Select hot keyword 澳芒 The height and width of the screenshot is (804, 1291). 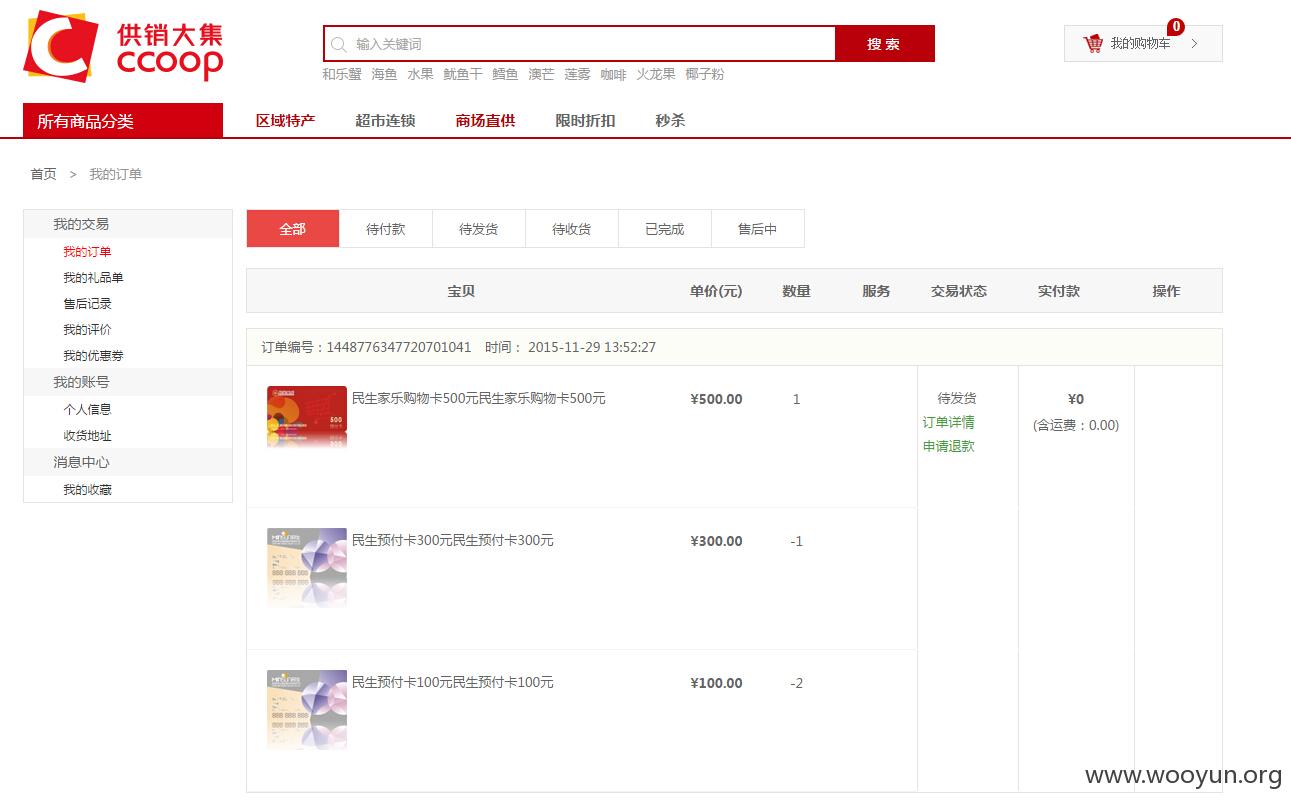pyautogui.click(x=541, y=74)
